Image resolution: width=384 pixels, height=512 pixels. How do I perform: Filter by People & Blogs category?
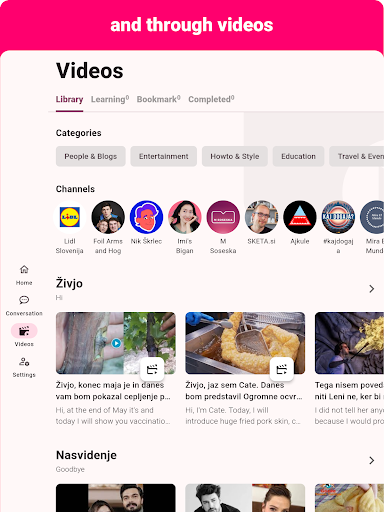click(91, 156)
